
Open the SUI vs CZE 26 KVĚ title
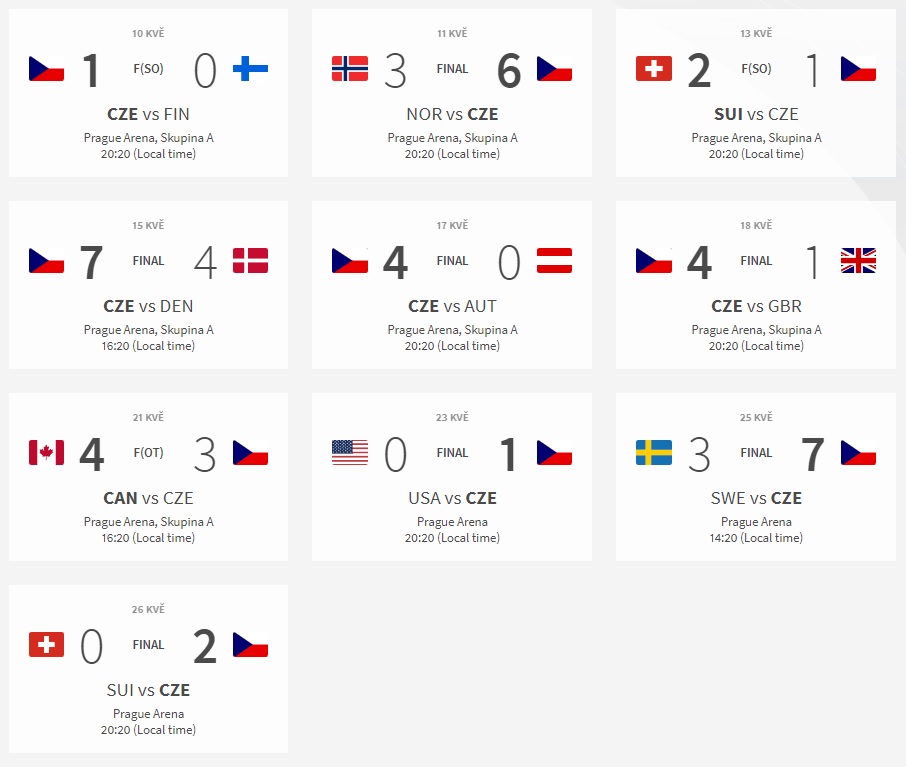click(x=148, y=690)
